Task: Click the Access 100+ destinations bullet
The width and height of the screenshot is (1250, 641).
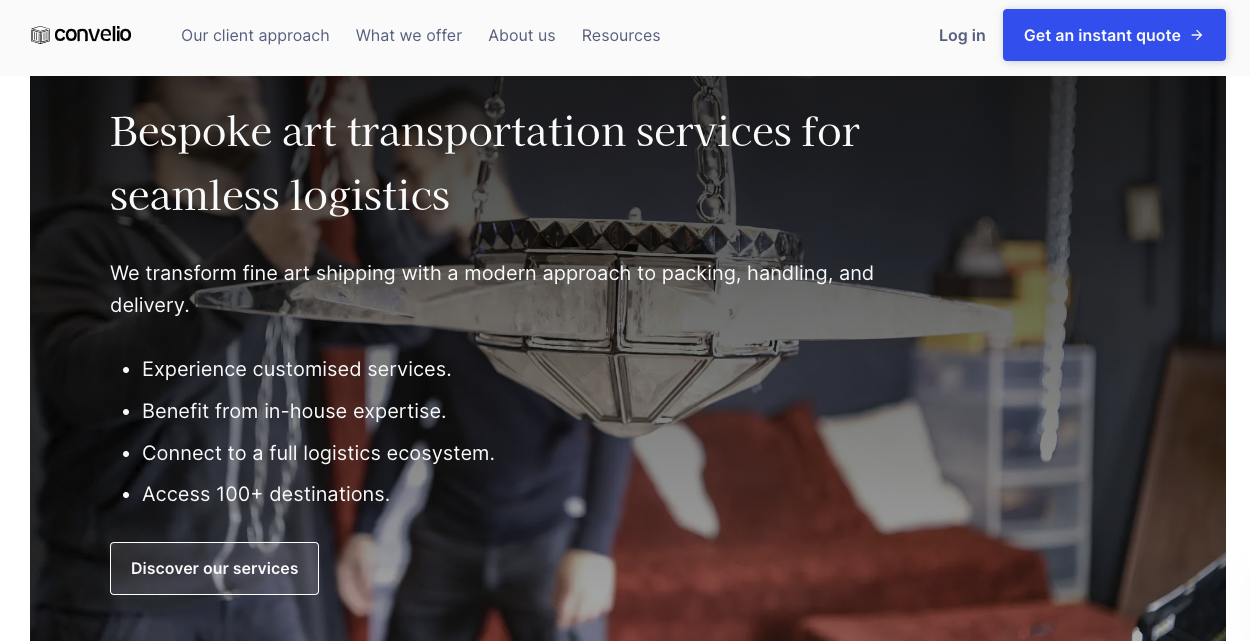Action: coord(266,494)
